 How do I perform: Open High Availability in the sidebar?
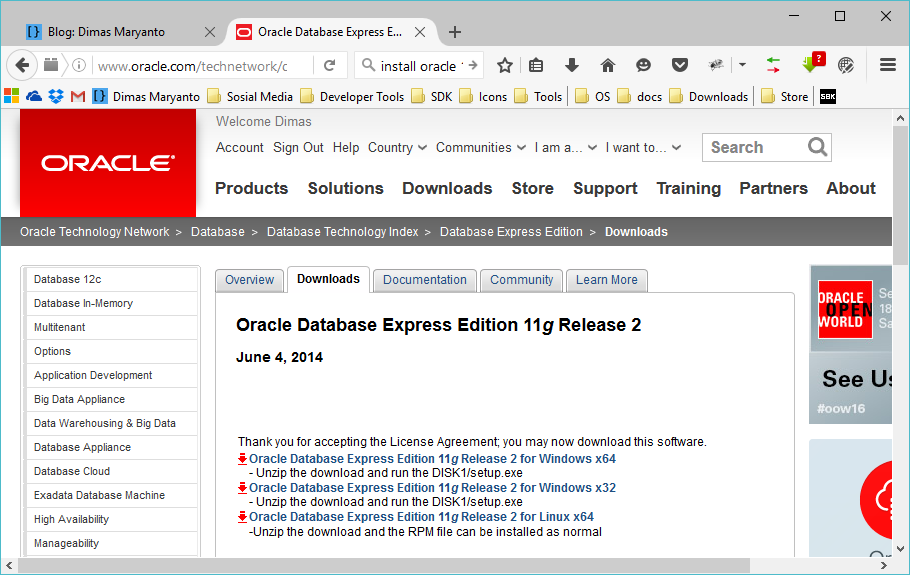[112, 520]
